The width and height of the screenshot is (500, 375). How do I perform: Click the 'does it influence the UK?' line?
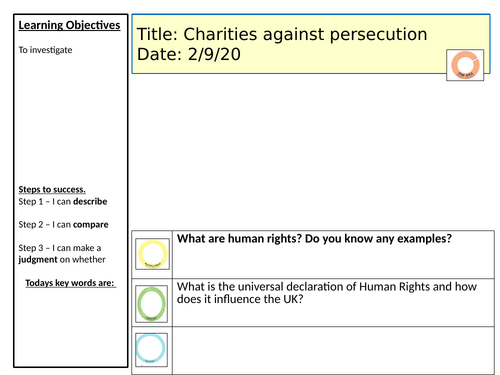coord(240,299)
